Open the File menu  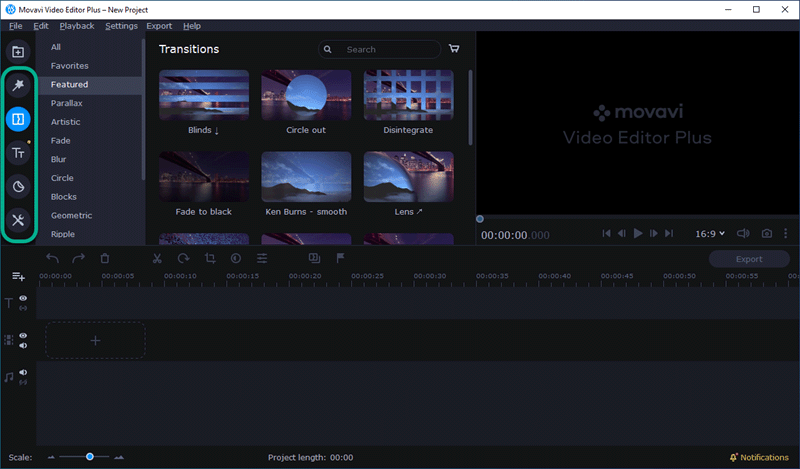click(x=15, y=26)
